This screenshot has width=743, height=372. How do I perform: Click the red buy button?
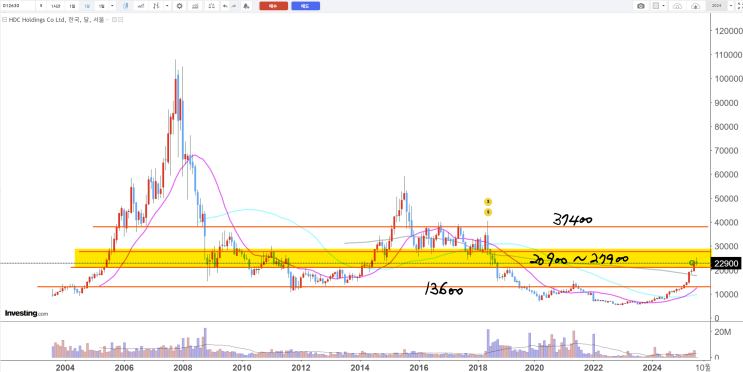(274, 6)
